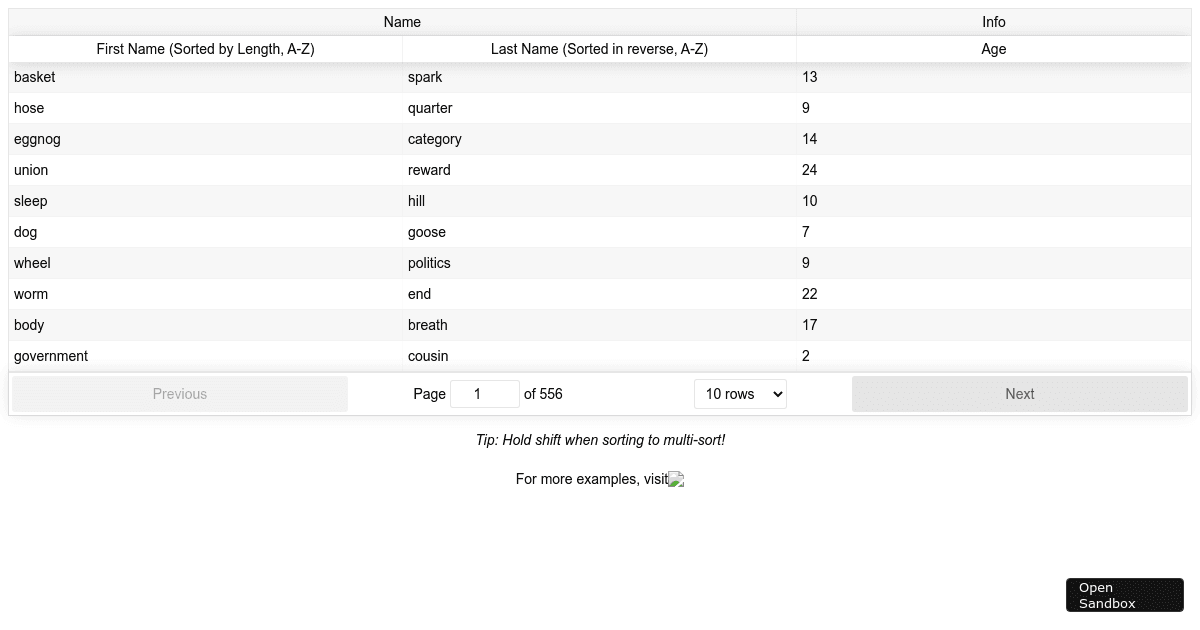Click the Name group header
This screenshot has width=1200, height=630.
click(402, 21)
